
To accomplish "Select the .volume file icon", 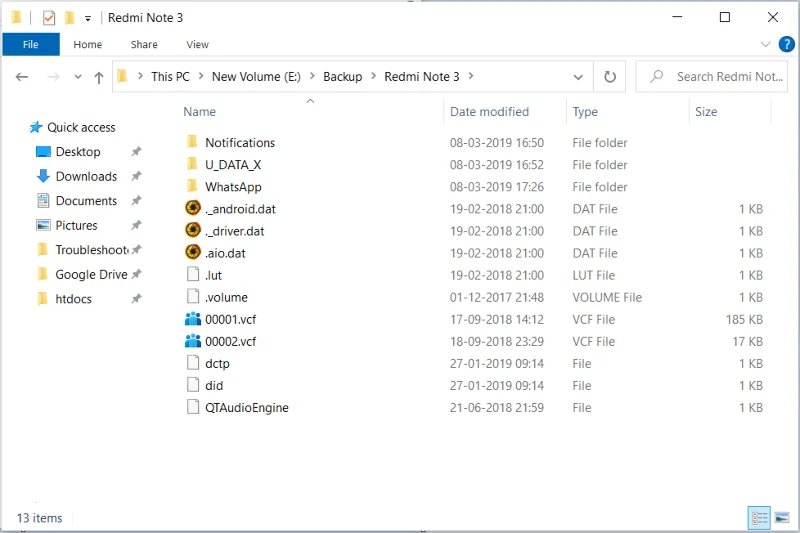I will pyautogui.click(x=193, y=296).
